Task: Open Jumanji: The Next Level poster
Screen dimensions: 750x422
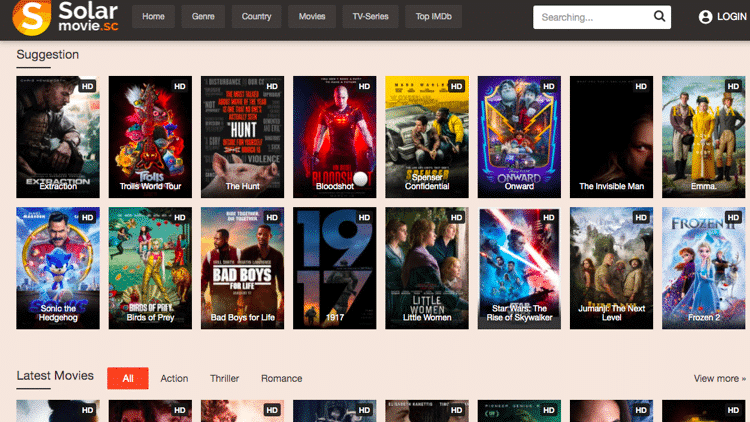Action: click(x=611, y=268)
